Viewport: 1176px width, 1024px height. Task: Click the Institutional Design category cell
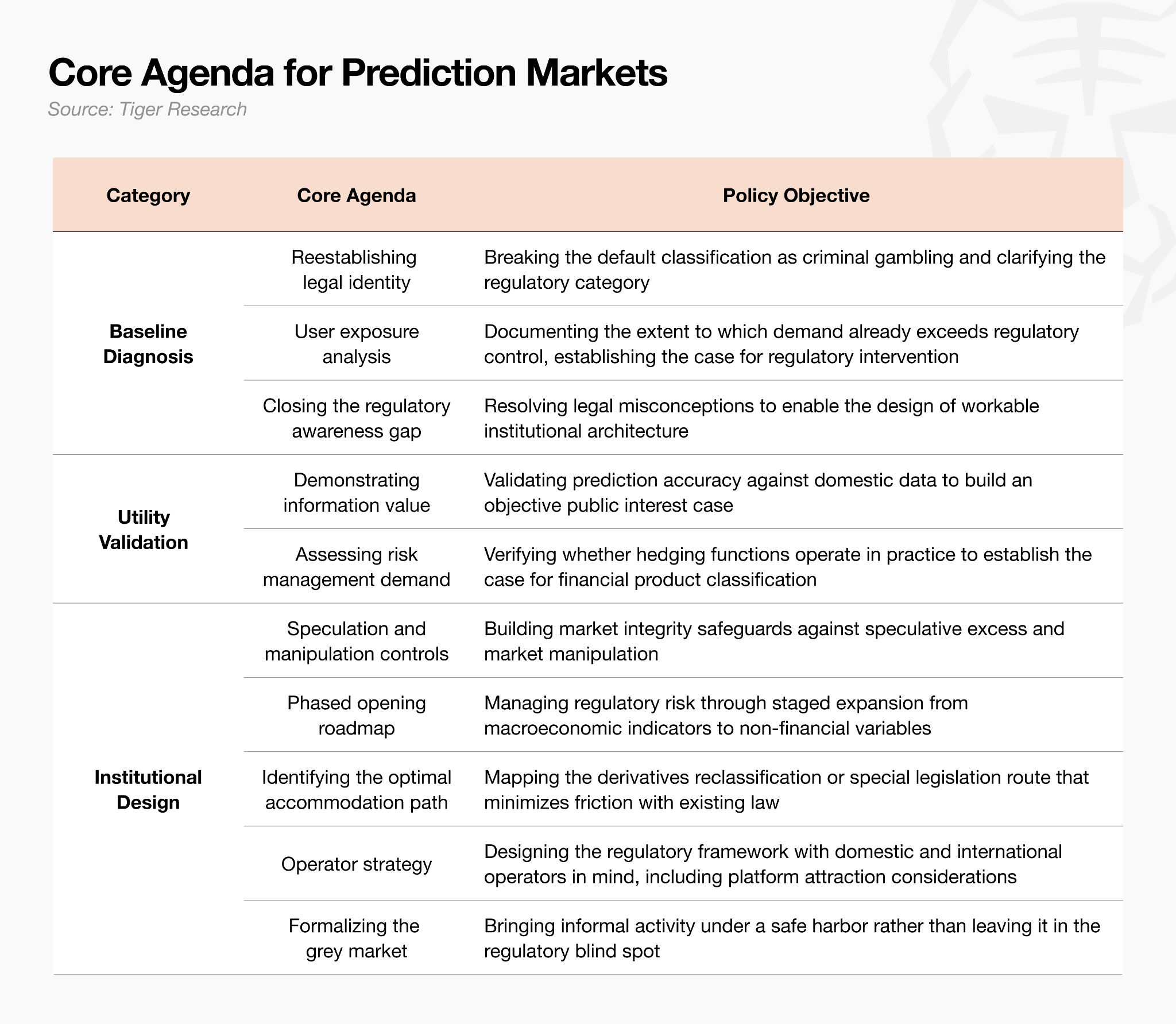[148, 789]
